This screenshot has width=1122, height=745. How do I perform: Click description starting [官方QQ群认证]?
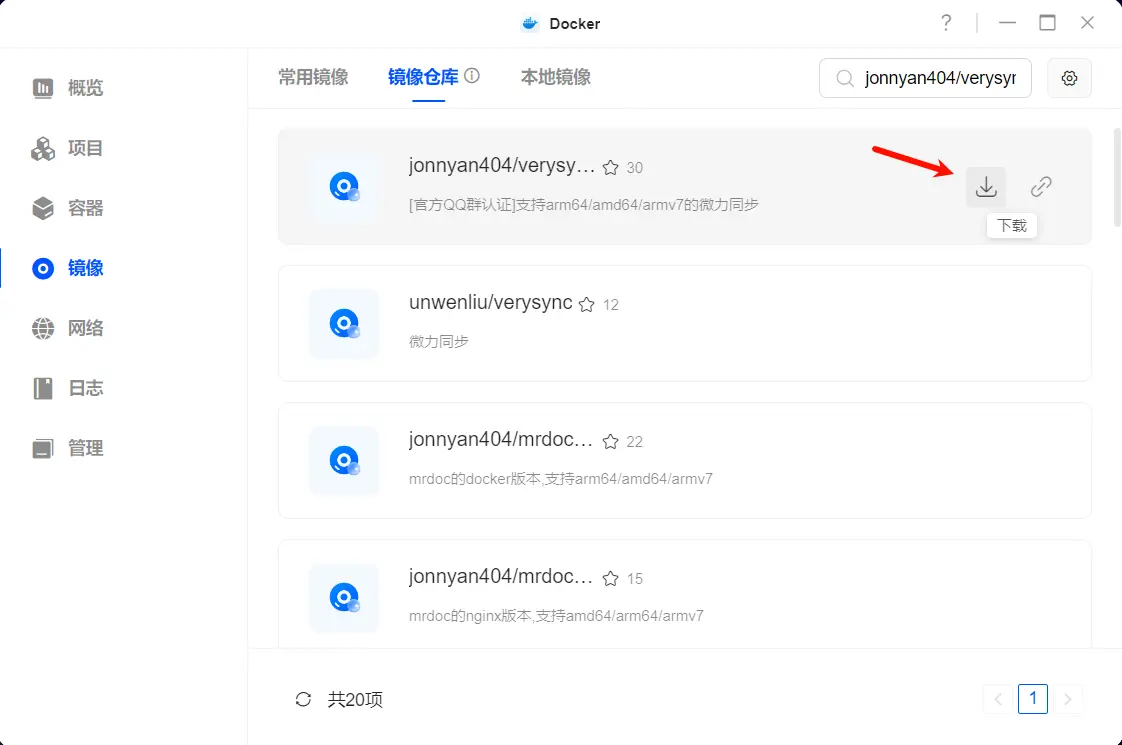583,205
